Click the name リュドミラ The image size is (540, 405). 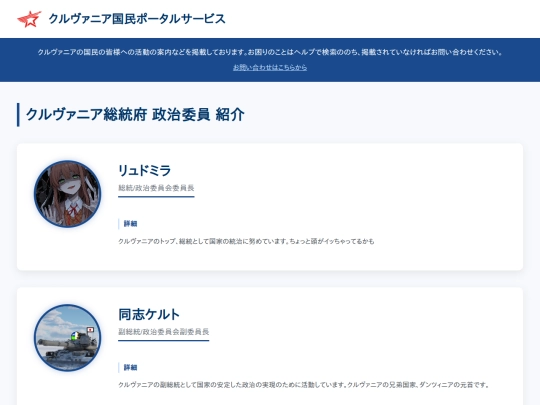click(x=145, y=170)
